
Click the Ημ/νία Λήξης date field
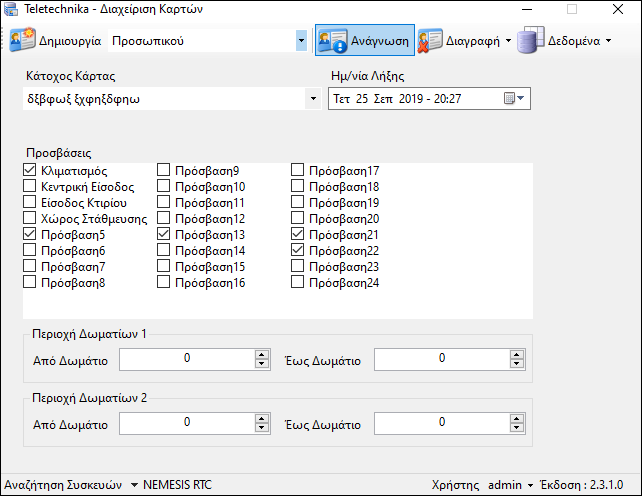(429, 98)
